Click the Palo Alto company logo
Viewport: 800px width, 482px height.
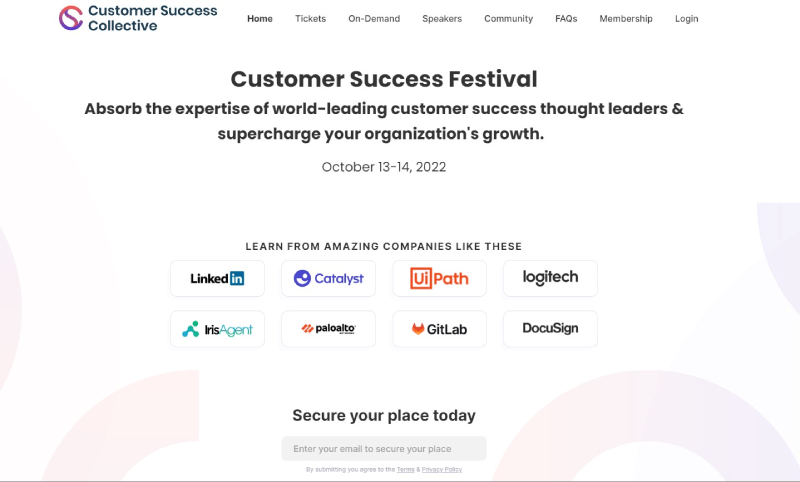328,329
